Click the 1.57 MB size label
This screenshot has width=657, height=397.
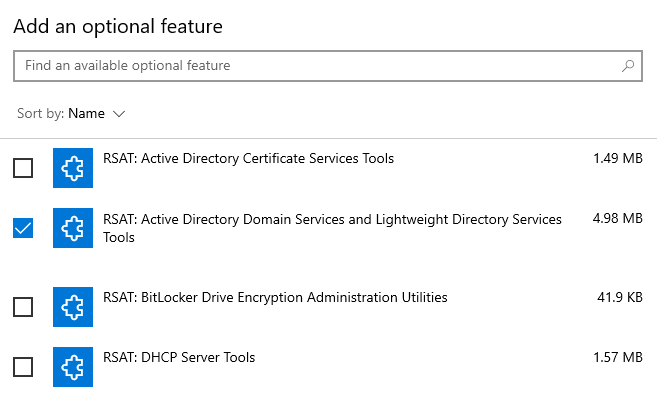pyautogui.click(x=618, y=358)
